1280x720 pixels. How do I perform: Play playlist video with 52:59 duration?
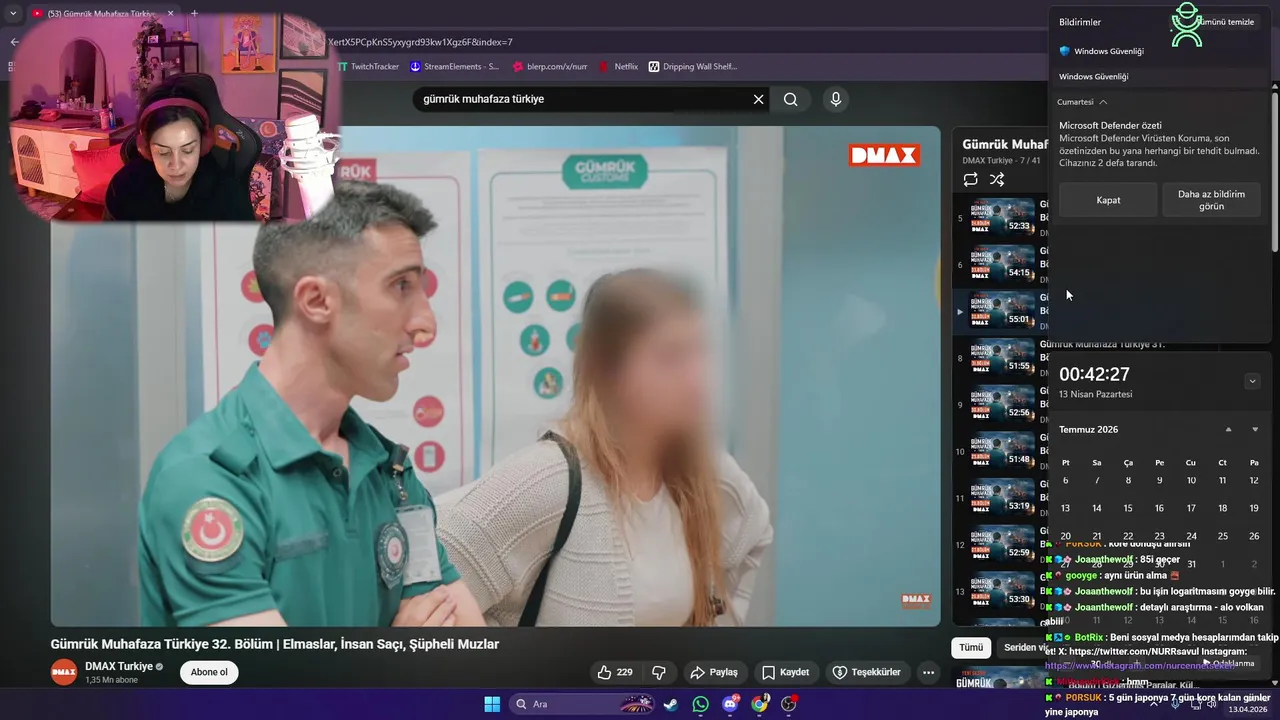click(1002, 544)
